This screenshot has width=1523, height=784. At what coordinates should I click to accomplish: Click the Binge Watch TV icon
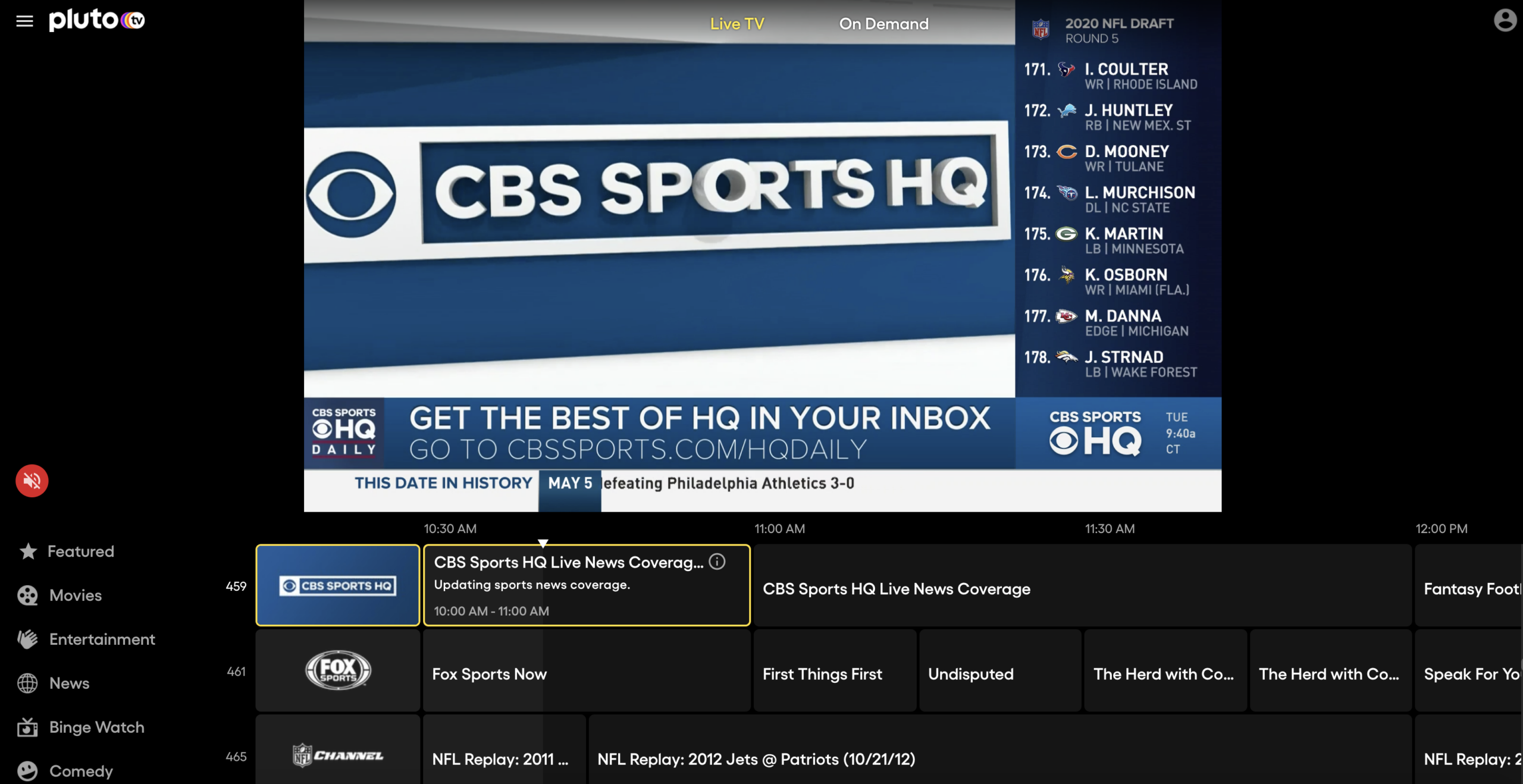pyautogui.click(x=26, y=727)
